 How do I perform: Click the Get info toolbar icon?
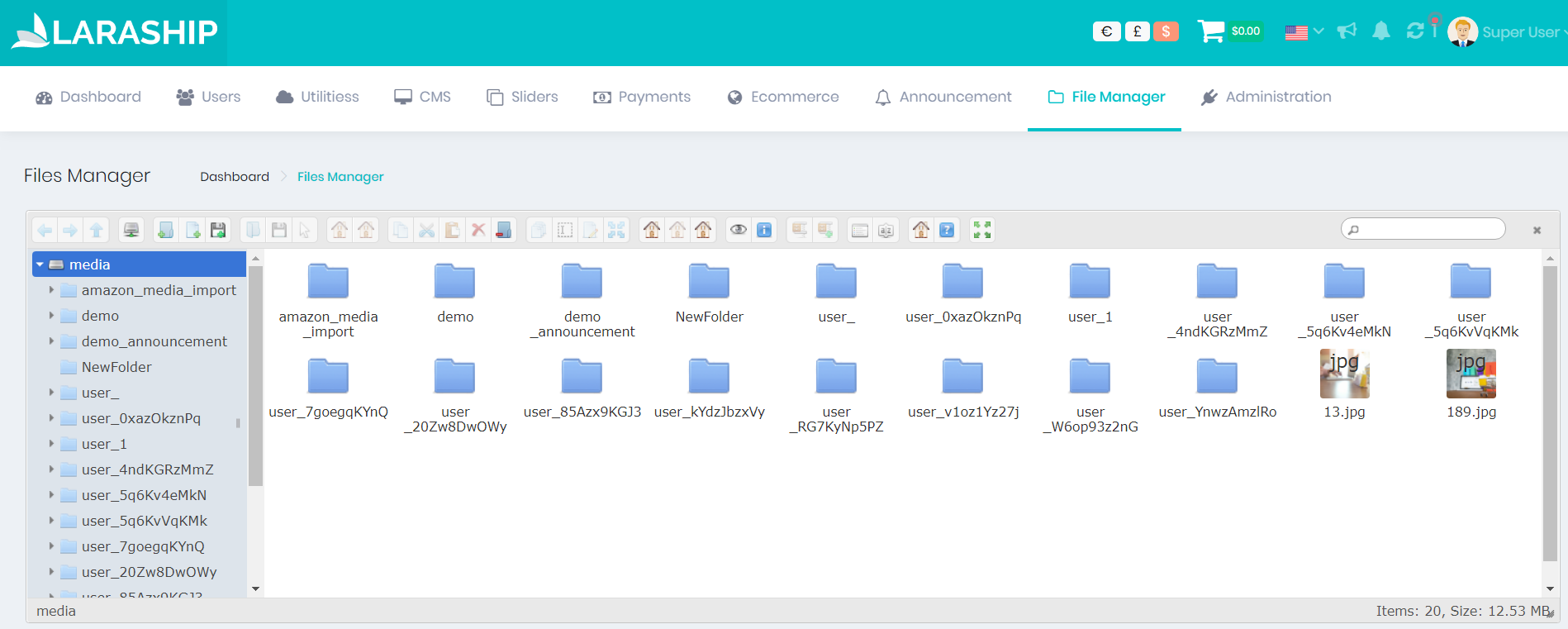tap(764, 230)
